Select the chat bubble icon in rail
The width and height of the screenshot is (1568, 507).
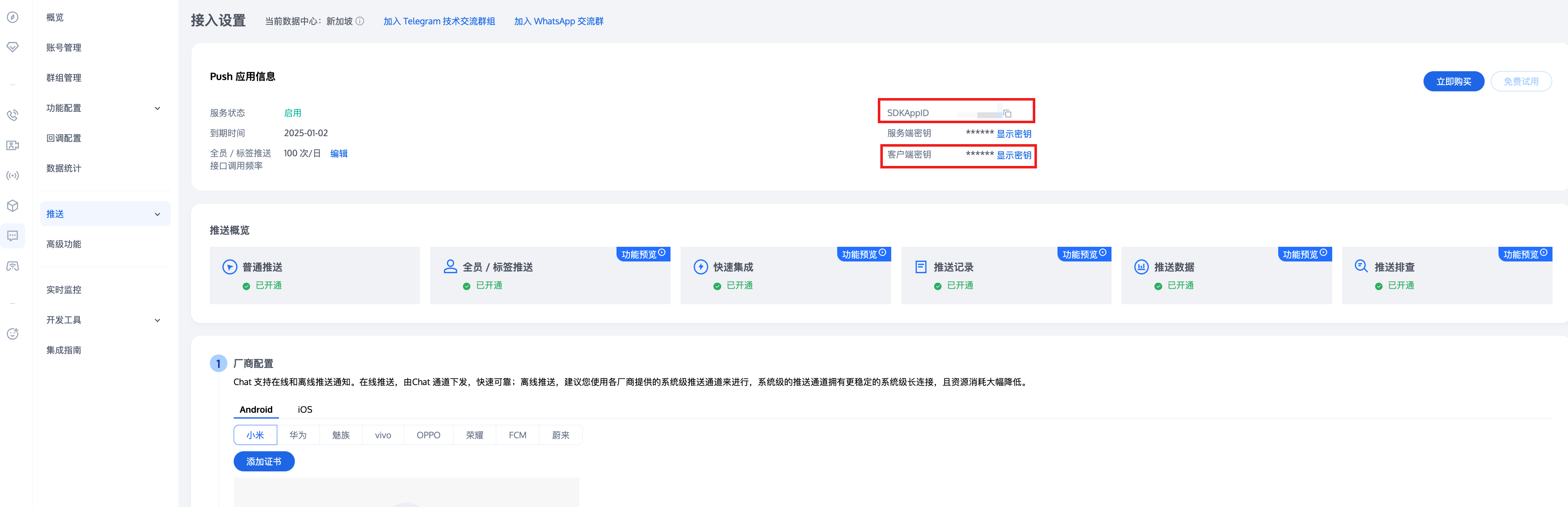coord(12,236)
